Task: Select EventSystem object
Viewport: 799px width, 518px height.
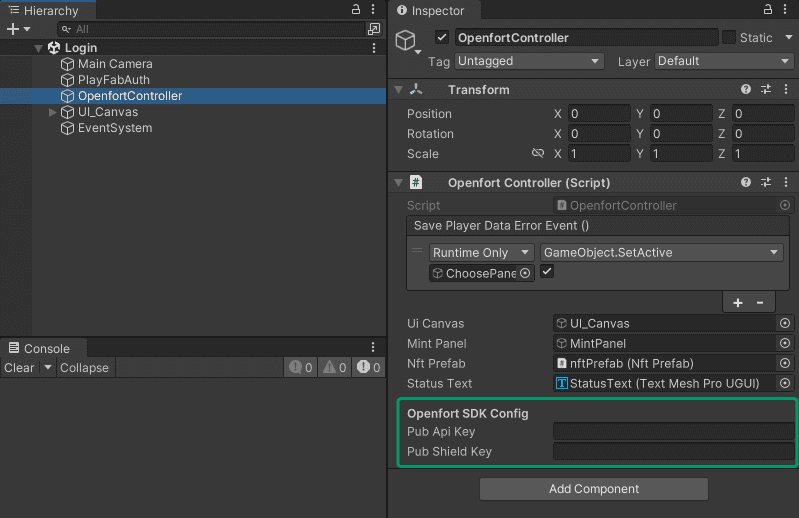Action: (115, 128)
